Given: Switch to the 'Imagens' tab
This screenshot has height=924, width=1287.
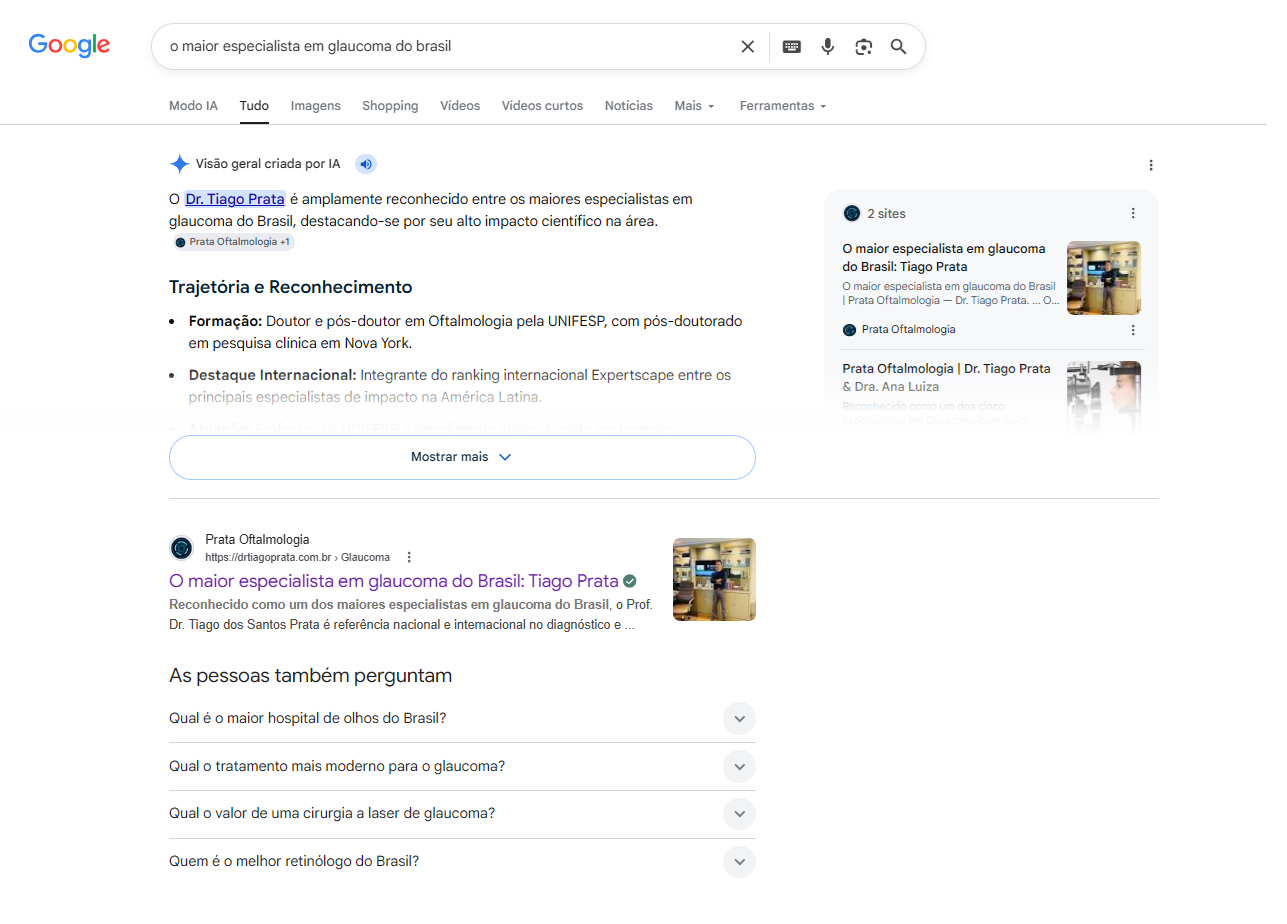Looking at the screenshot, I should click(x=316, y=106).
